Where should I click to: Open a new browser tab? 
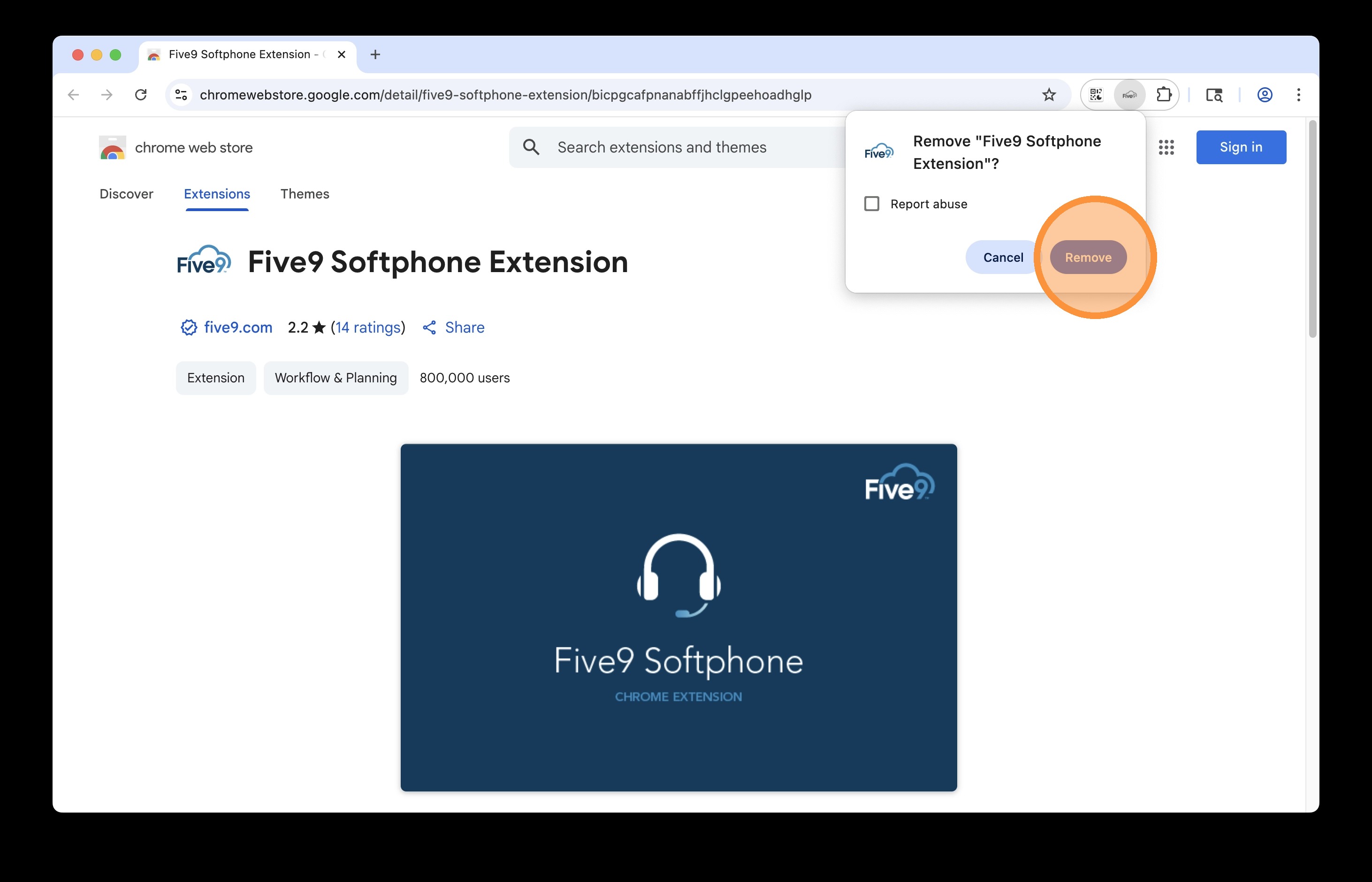tap(375, 54)
